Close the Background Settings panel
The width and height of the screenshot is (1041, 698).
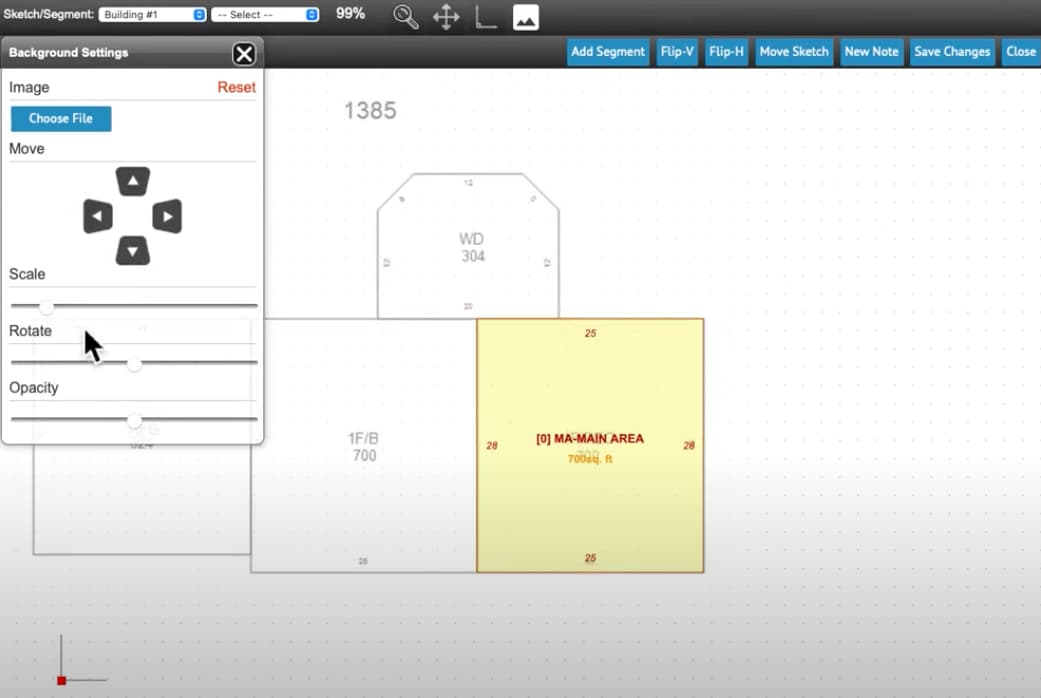click(x=243, y=53)
